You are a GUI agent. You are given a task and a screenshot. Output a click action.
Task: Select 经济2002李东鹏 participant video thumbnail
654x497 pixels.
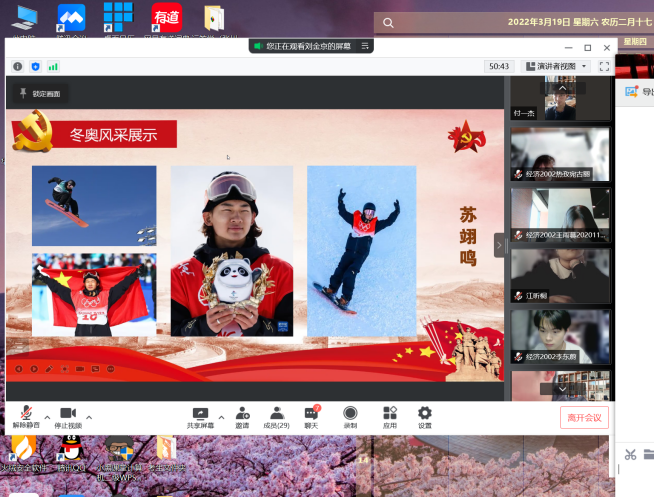coord(560,335)
